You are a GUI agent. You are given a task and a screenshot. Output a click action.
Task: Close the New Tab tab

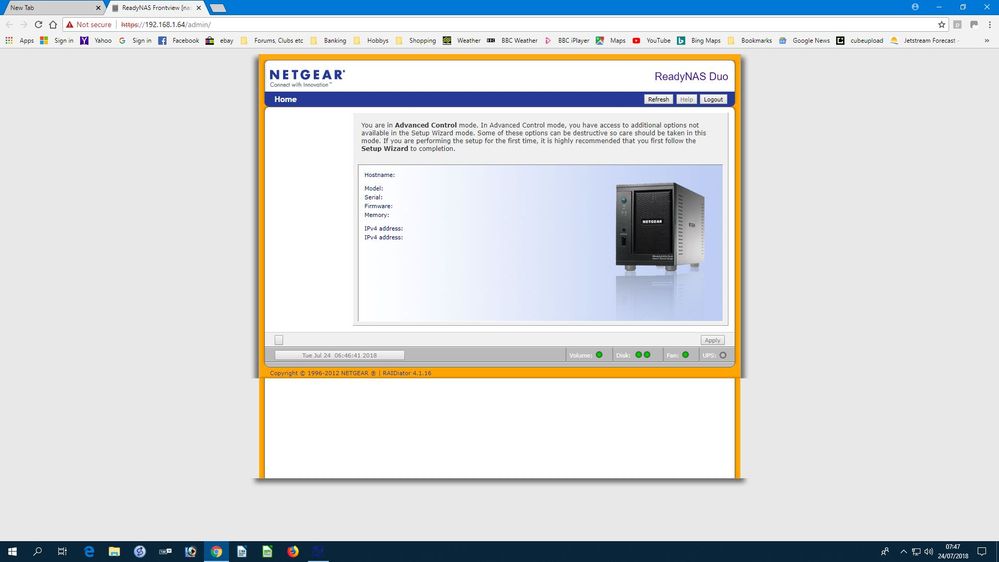[x=98, y=8]
